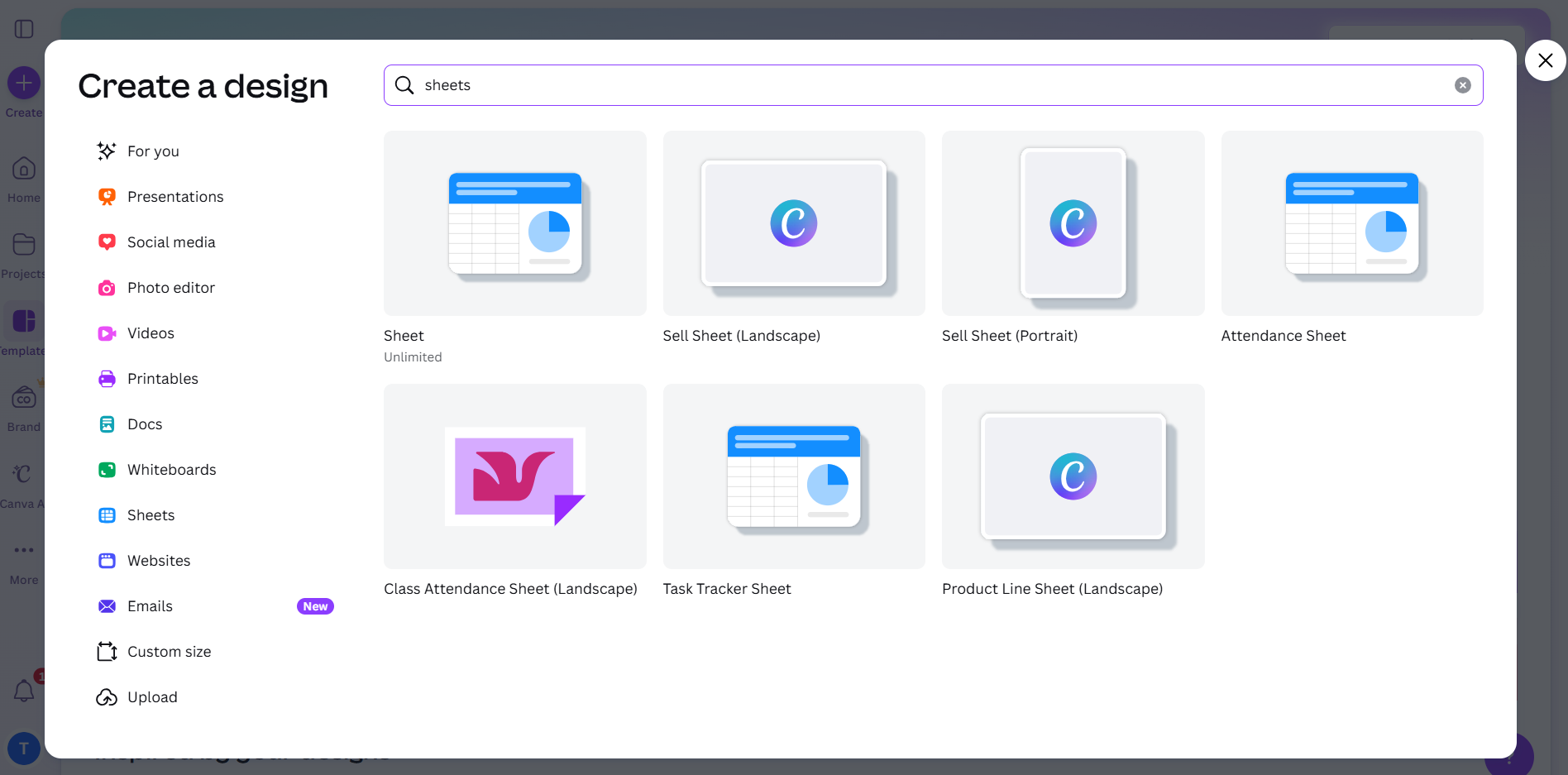This screenshot has height=775, width=1568.
Task: Open Class Attendance Sheet (Landscape) thumbnail
Action: pyautogui.click(x=514, y=476)
